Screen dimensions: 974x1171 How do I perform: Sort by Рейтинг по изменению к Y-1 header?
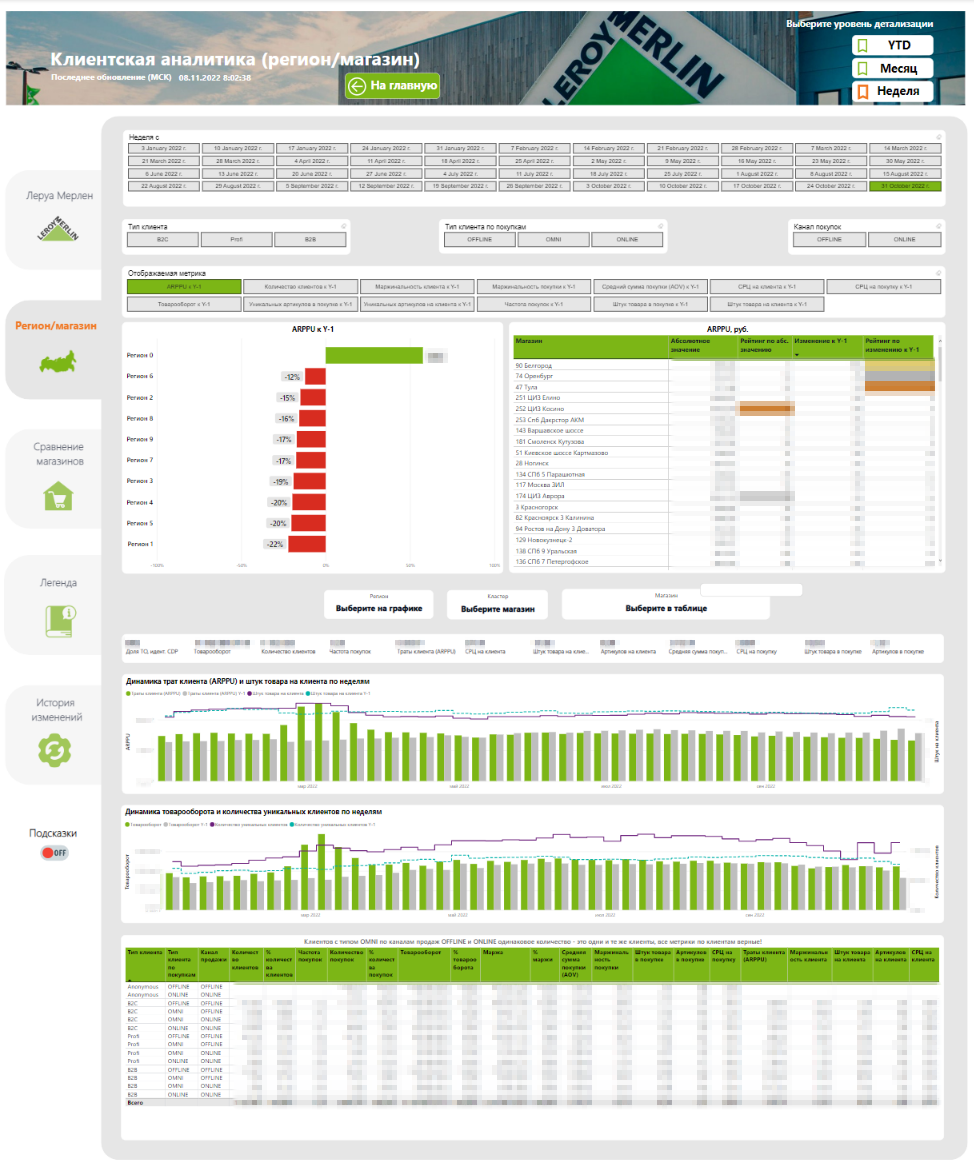899,346
